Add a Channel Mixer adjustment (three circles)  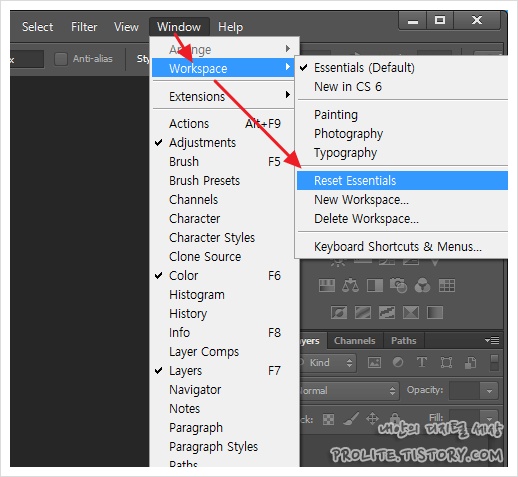point(422,286)
